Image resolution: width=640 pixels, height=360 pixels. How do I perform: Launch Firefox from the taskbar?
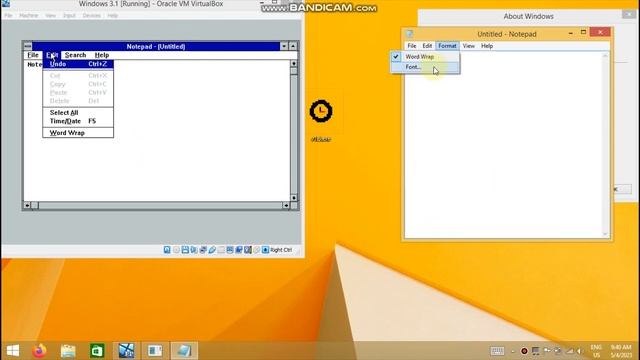[40, 351]
